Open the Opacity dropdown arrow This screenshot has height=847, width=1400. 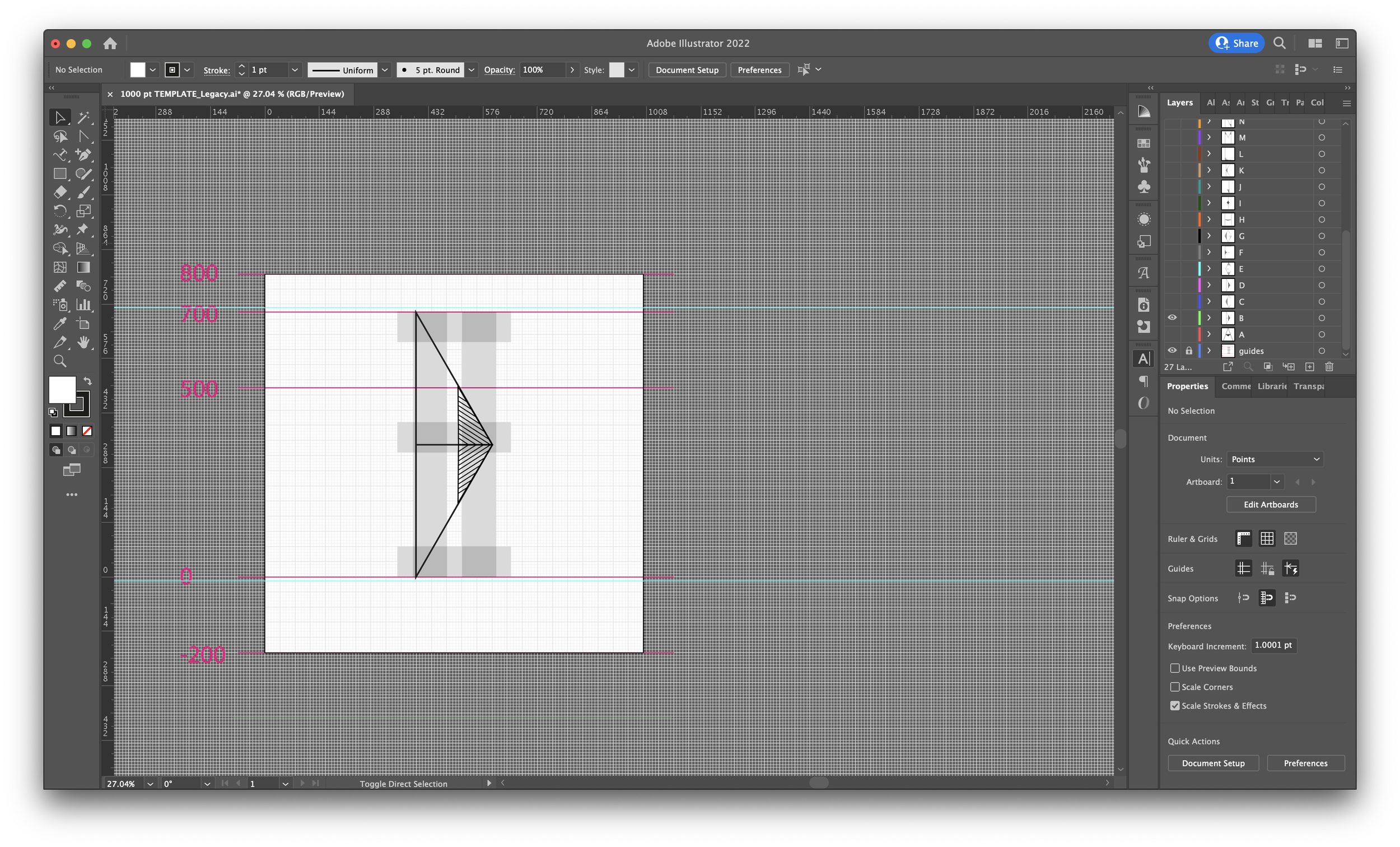pos(572,70)
